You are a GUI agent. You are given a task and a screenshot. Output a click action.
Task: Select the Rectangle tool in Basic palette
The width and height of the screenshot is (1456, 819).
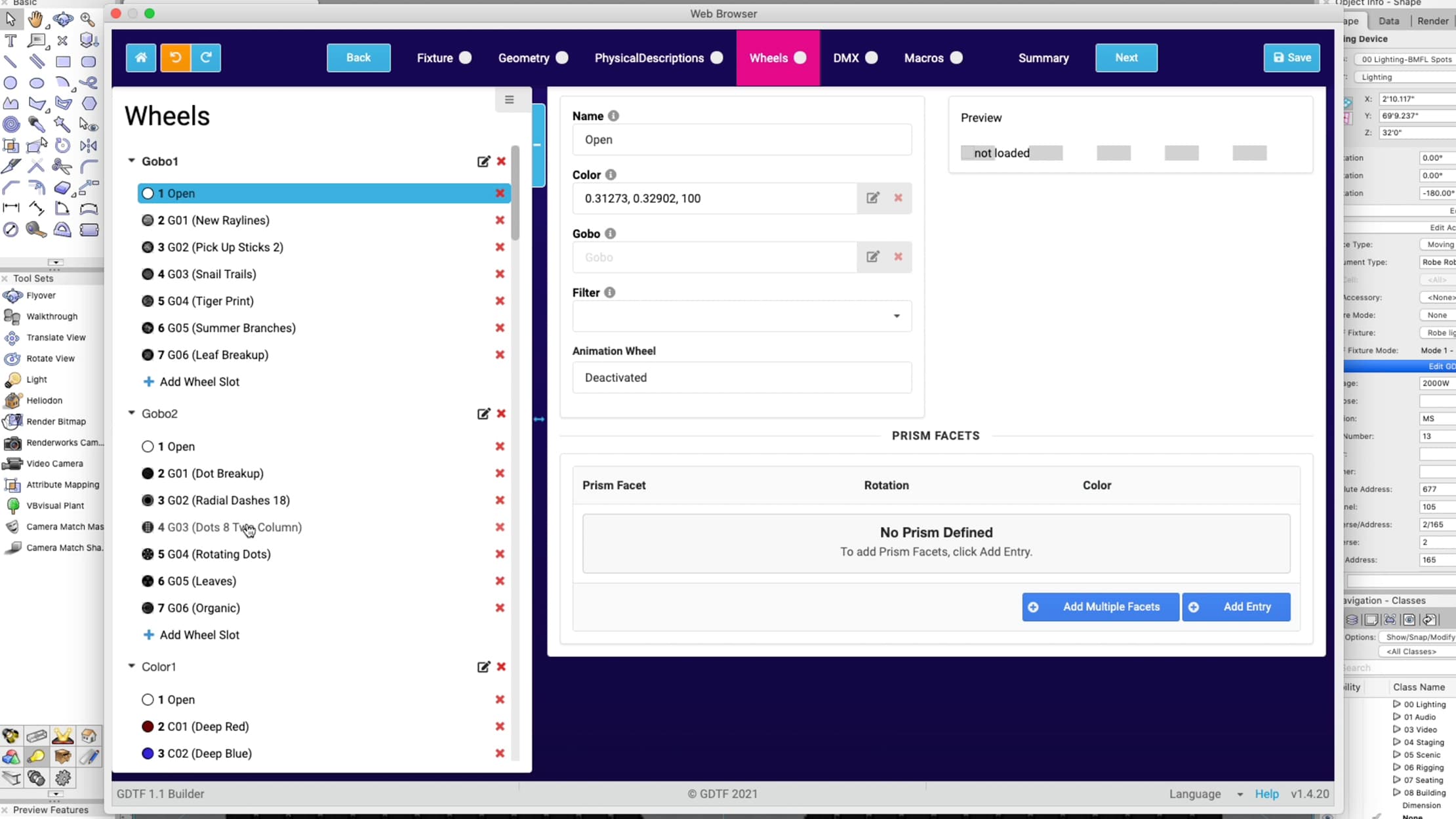tap(63, 62)
